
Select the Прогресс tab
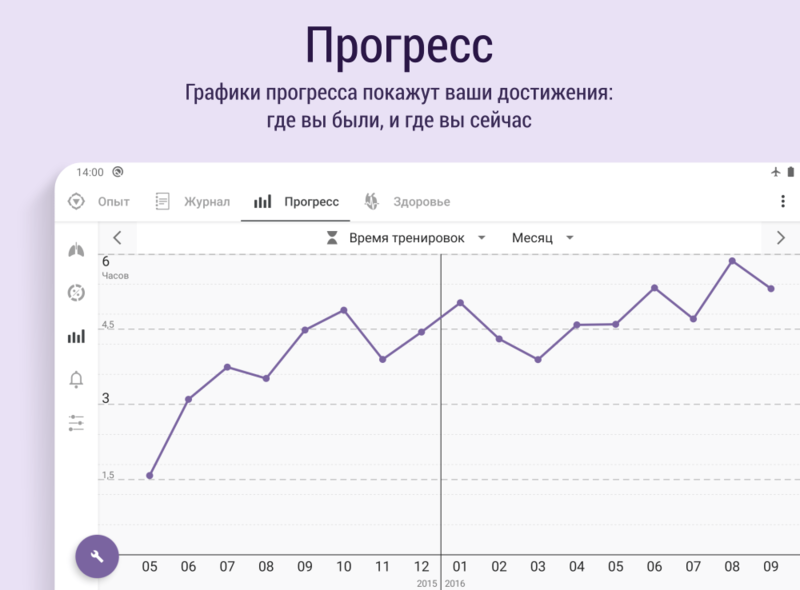(x=296, y=201)
